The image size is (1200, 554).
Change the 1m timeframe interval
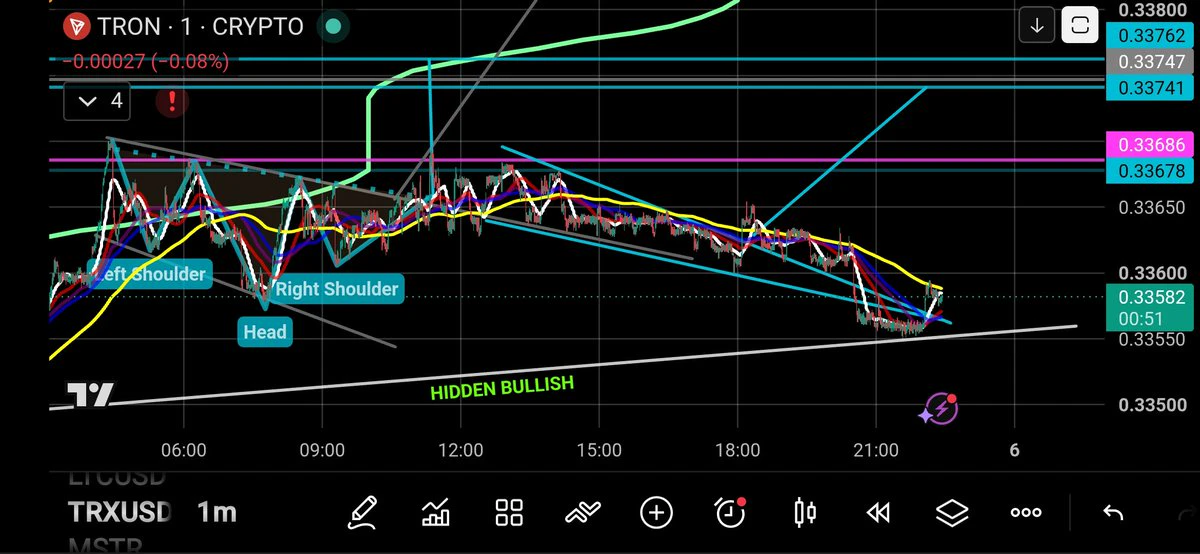(217, 512)
